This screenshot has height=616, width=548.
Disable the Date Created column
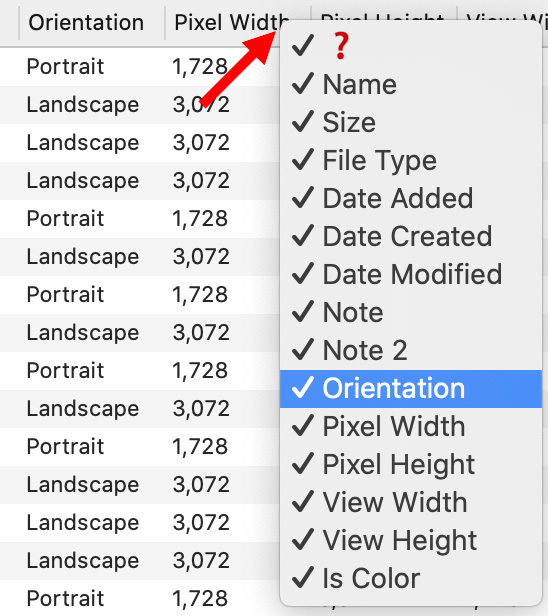tap(411, 236)
